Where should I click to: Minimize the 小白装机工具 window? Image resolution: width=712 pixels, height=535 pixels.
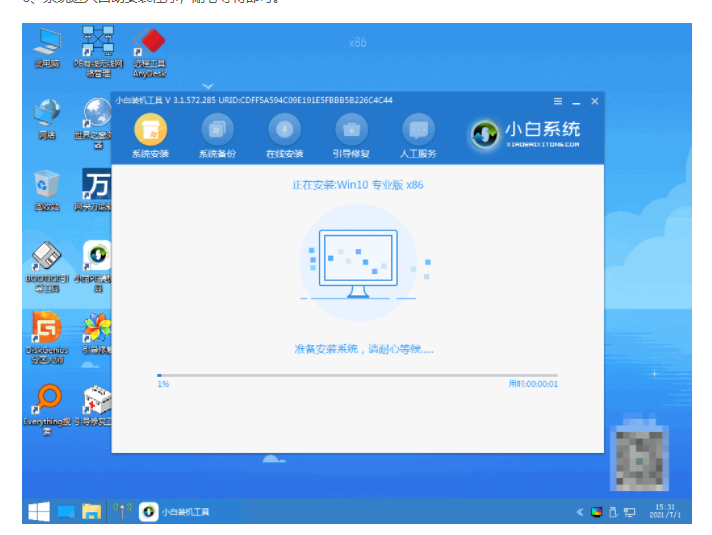pos(576,102)
